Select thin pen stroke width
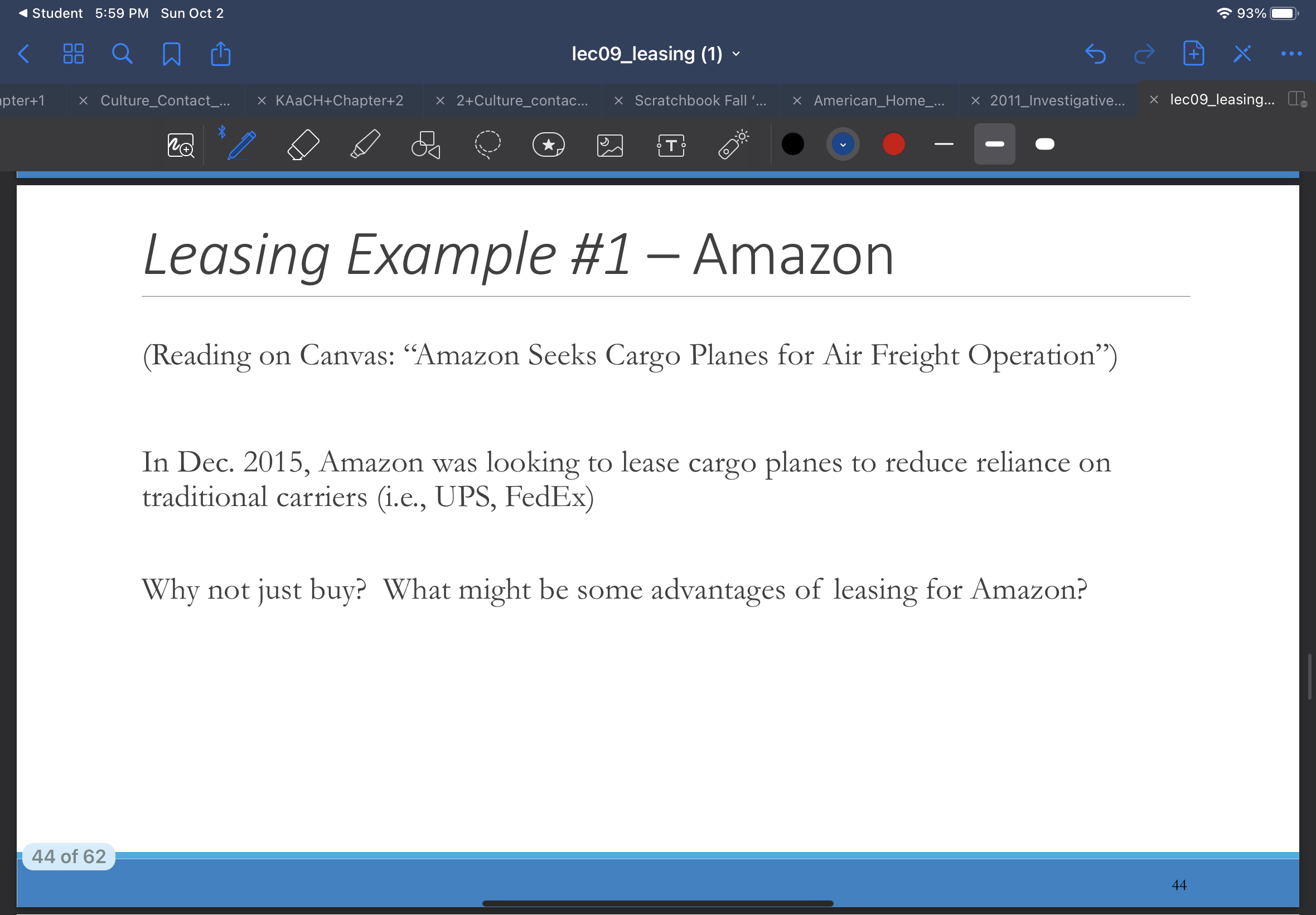The height and width of the screenshot is (915, 1316). [x=944, y=145]
